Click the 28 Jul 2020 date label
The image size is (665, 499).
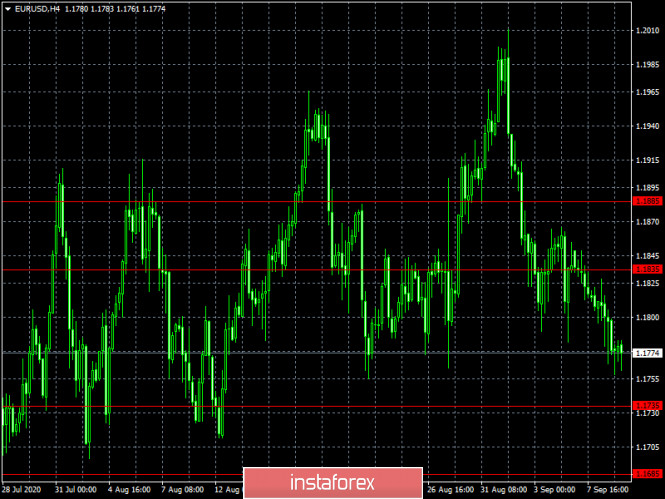(x=22, y=491)
